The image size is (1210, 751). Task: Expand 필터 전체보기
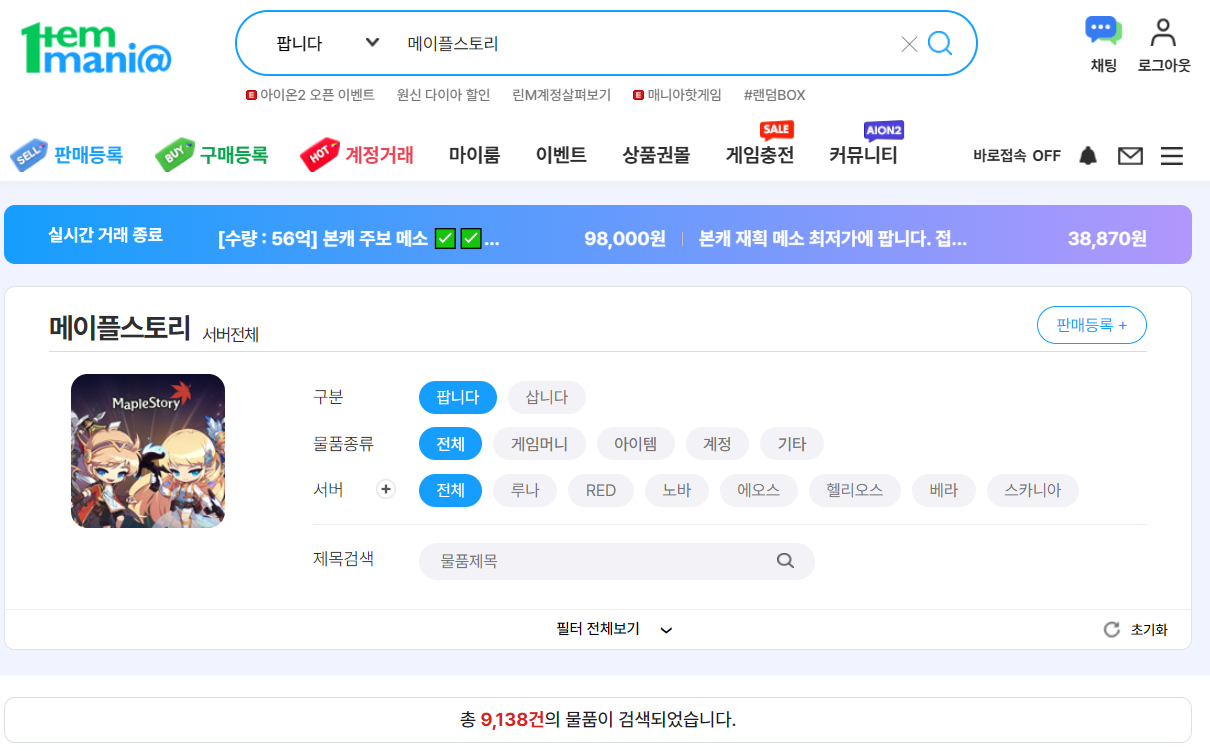[x=614, y=630]
